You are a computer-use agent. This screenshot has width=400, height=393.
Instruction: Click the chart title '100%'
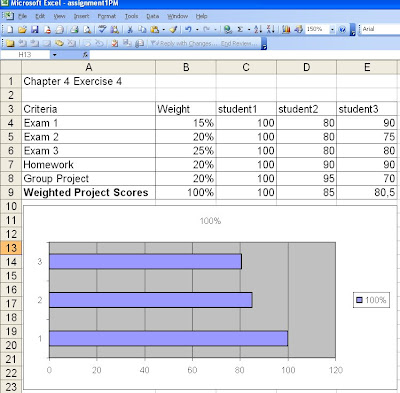(210, 221)
